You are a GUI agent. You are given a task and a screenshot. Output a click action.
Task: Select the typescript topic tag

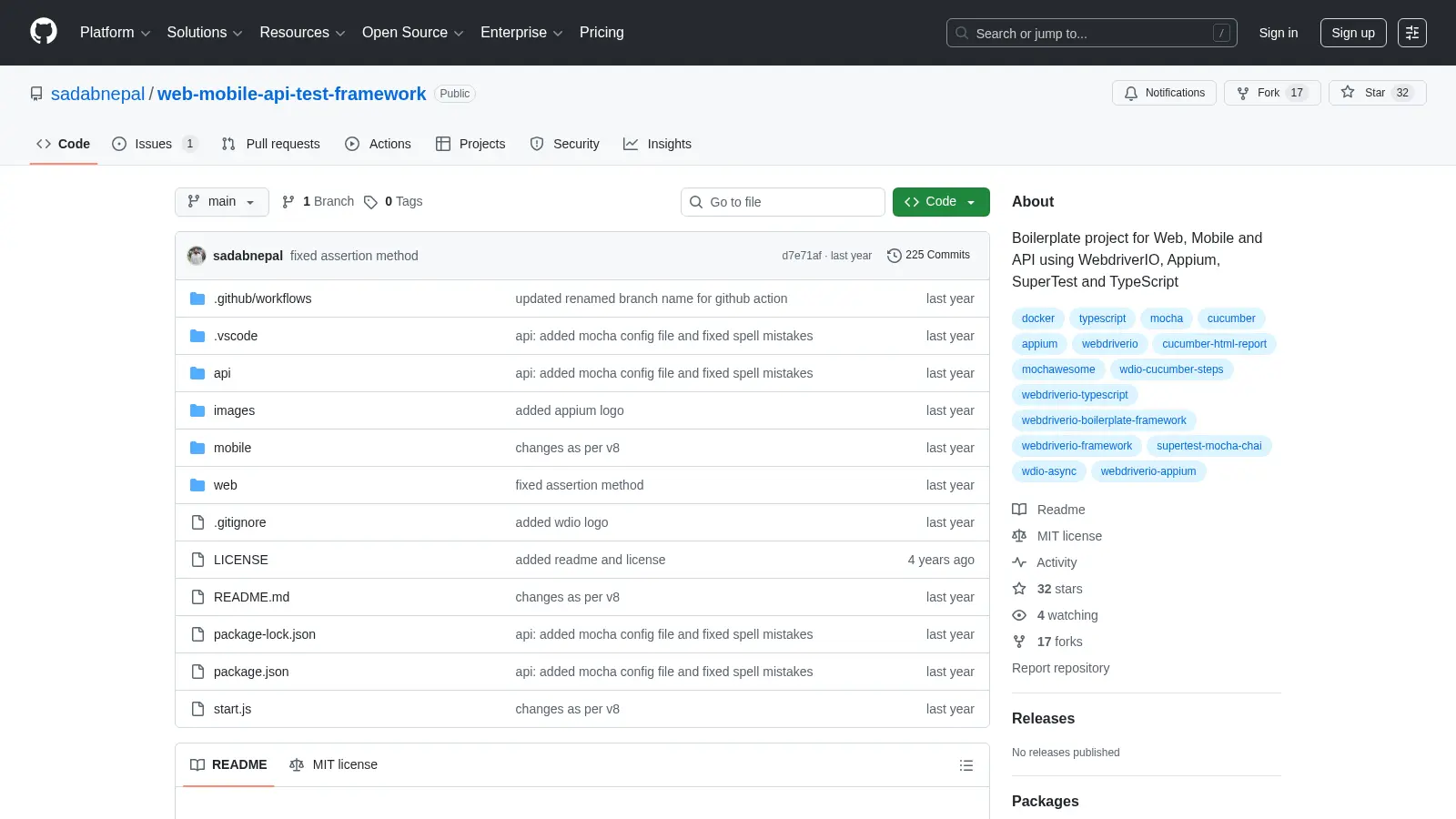tap(1102, 318)
